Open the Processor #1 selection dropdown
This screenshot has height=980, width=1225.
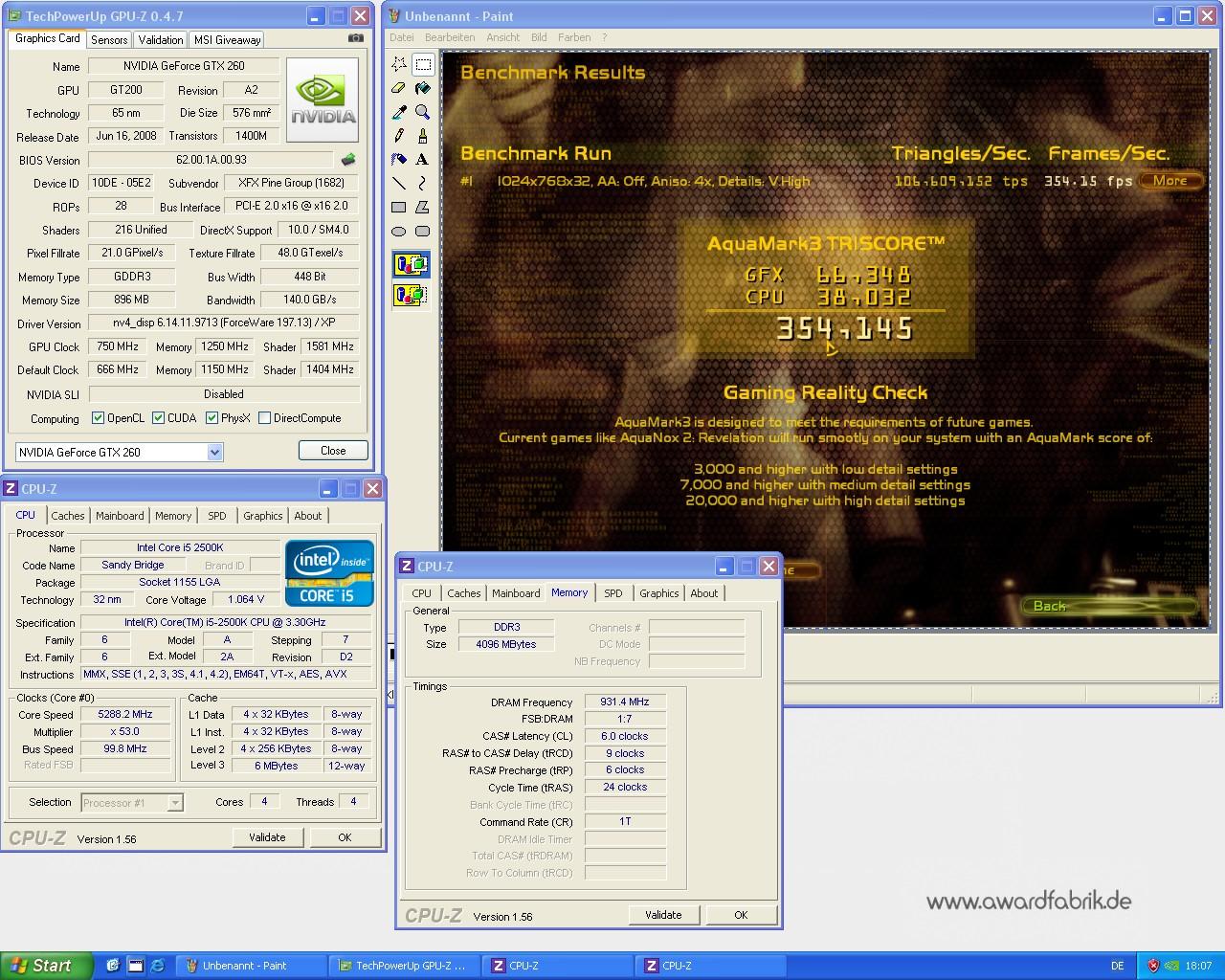pyautogui.click(x=174, y=803)
